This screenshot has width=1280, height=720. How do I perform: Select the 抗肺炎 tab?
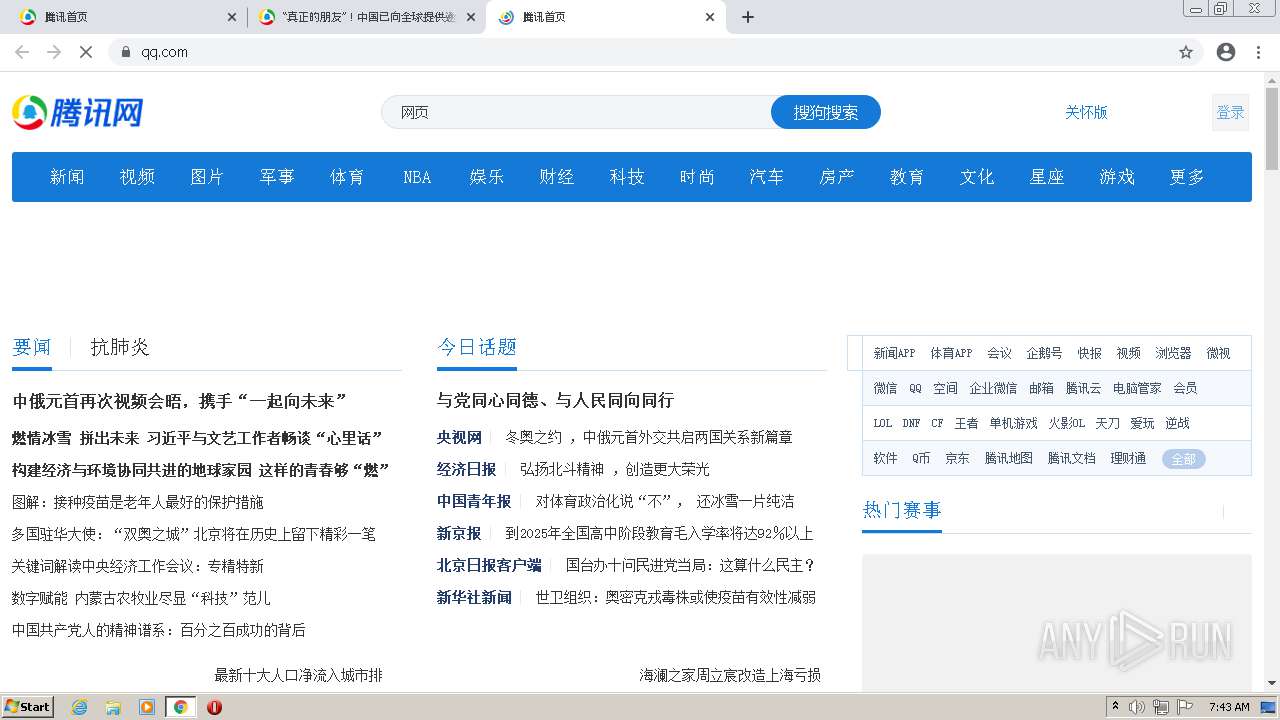click(x=120, y=347)
